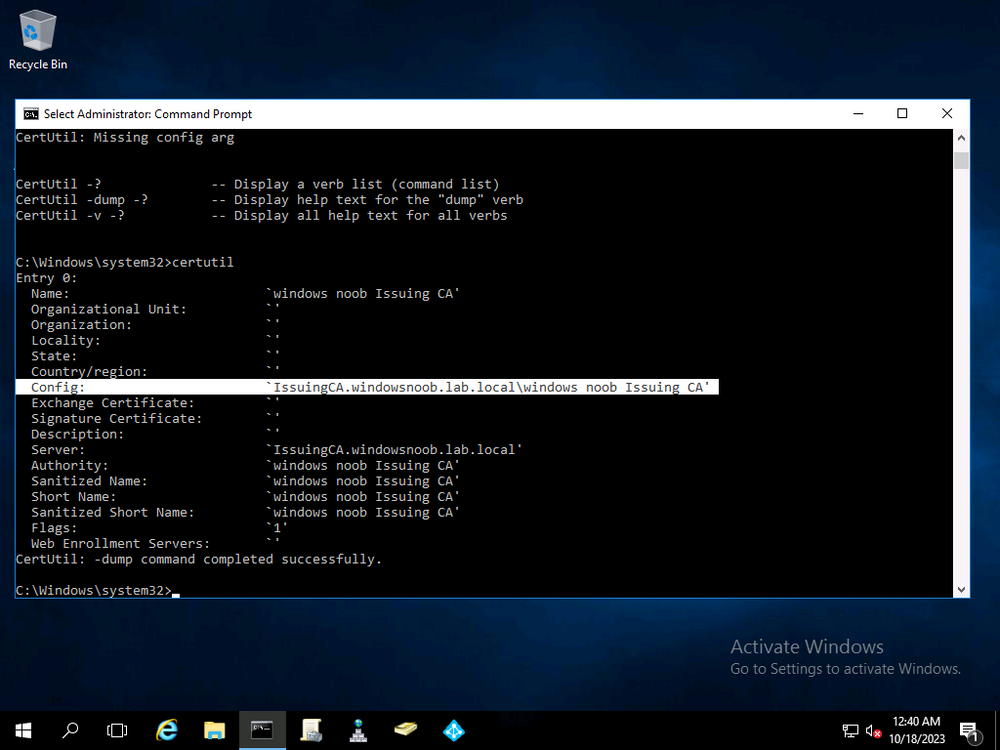Select the Command Prompt taskbar button
This screenshot has width=1000, height=750.
(262, 730)
